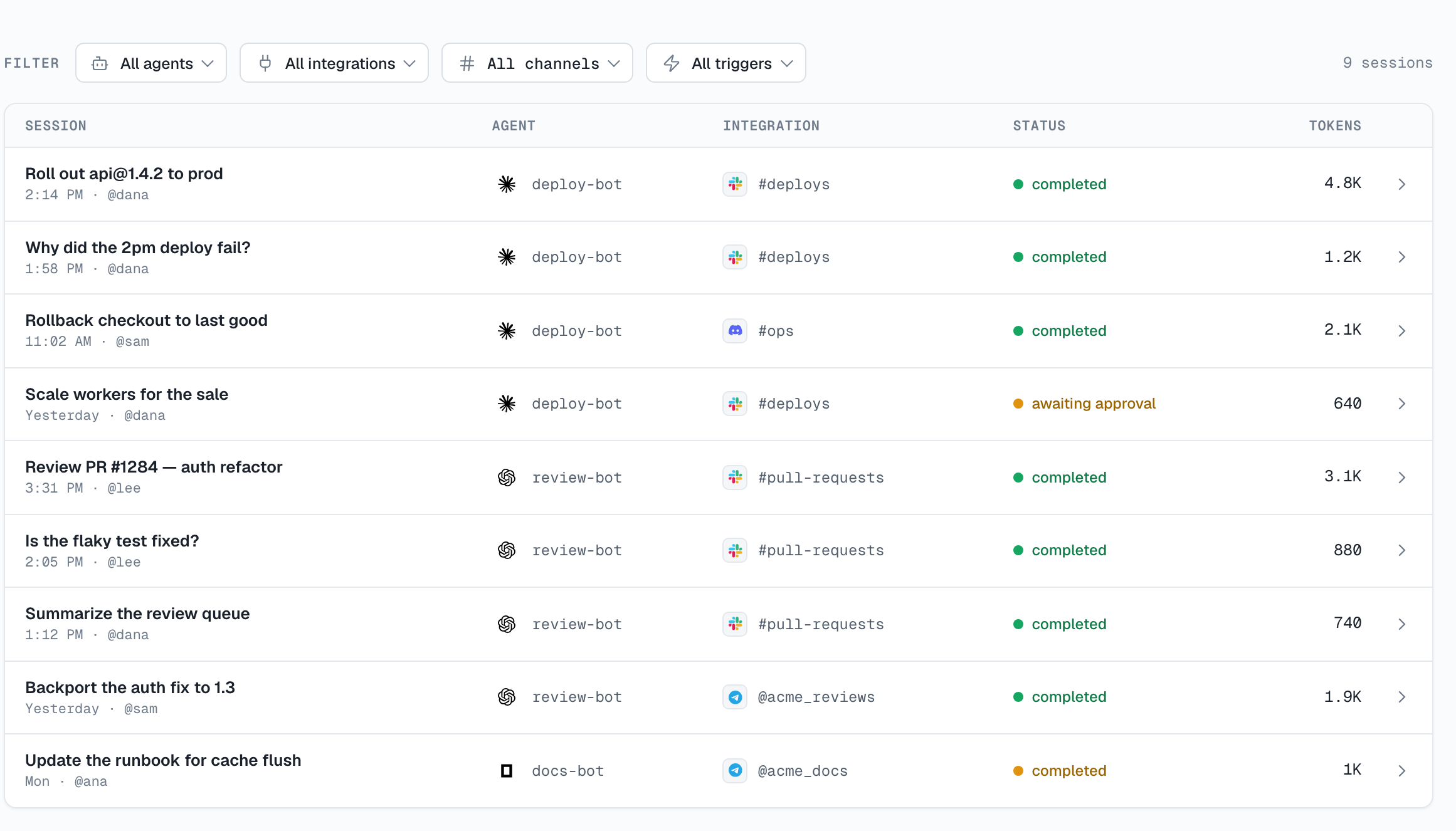
Task: Click the @acme_reviews integration text
Action: click(816, 697)
